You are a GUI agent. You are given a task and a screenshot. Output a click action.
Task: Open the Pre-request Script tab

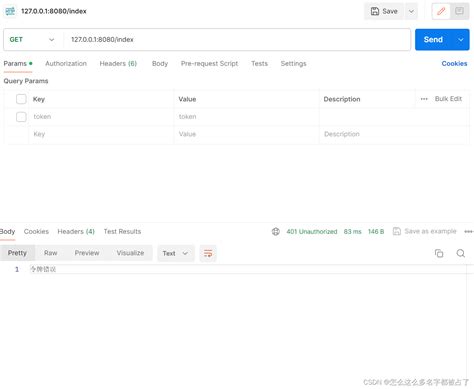209,64
